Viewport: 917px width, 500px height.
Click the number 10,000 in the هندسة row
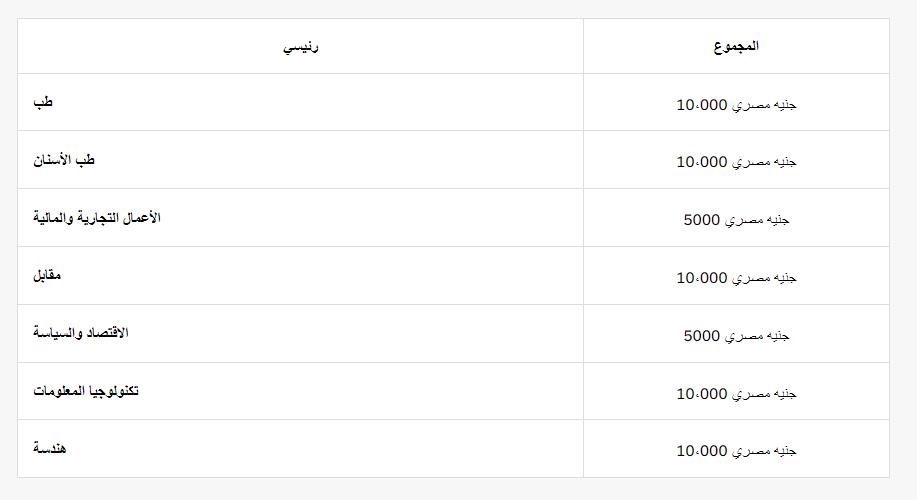coord(702,451)
